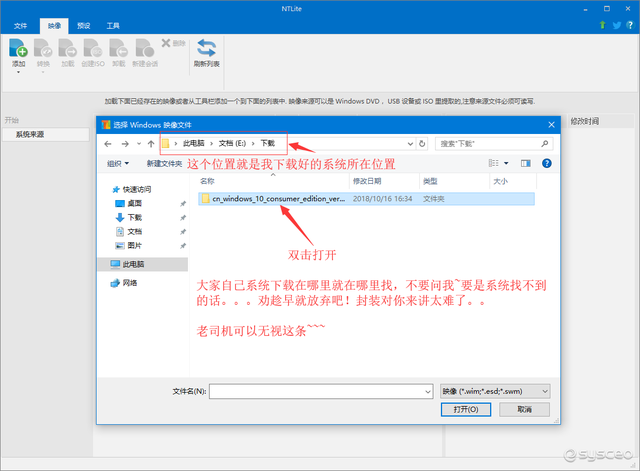
Task: Open the 组织 dropdown menu
Action: (x=118, y=163)
